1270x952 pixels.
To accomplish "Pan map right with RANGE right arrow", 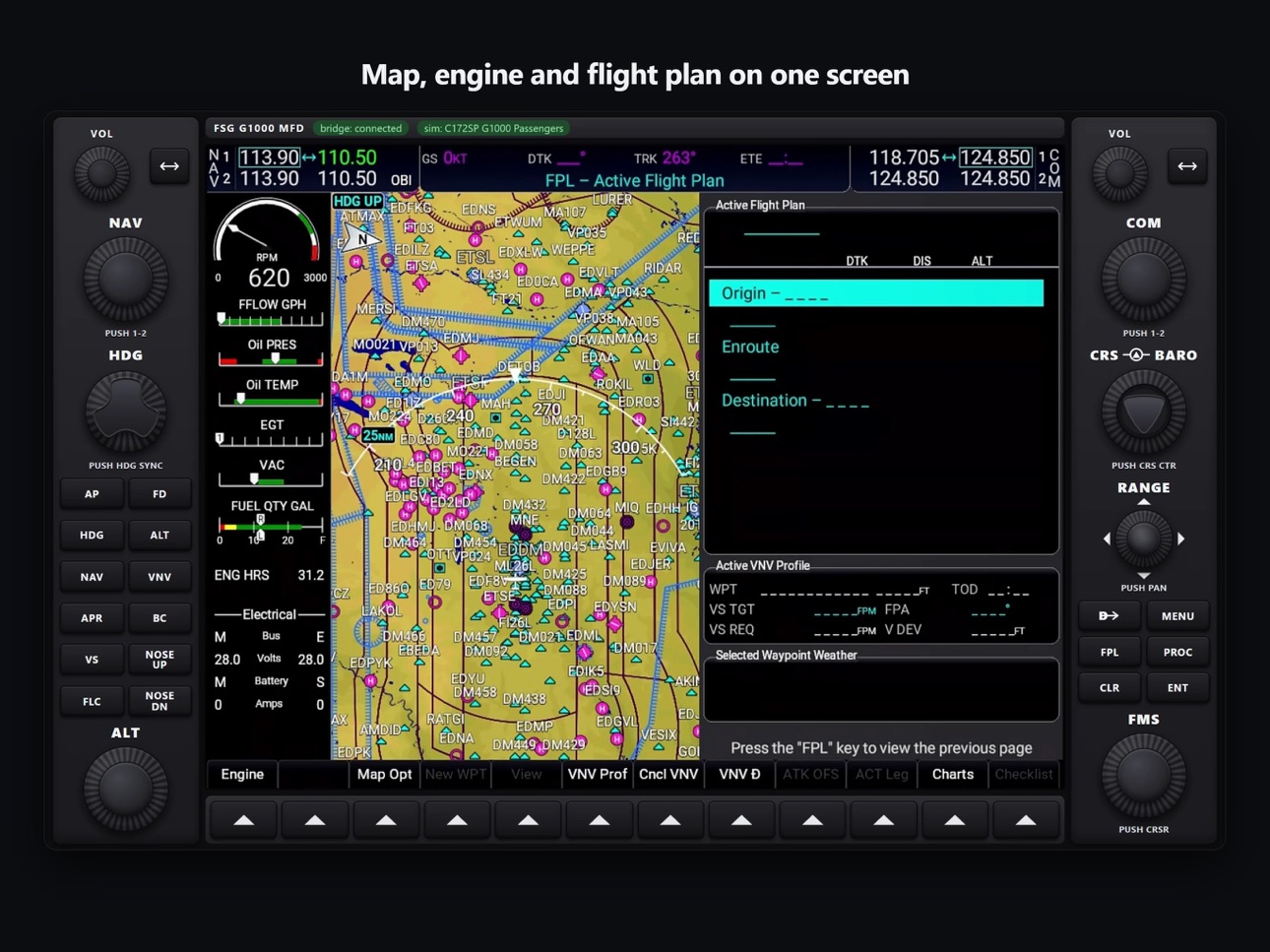I will point(1180,539).
